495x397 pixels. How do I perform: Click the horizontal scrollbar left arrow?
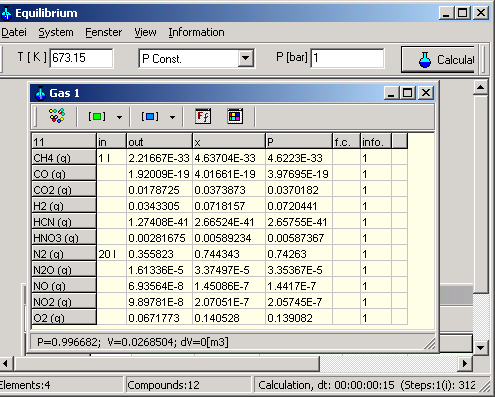(6, 363)
